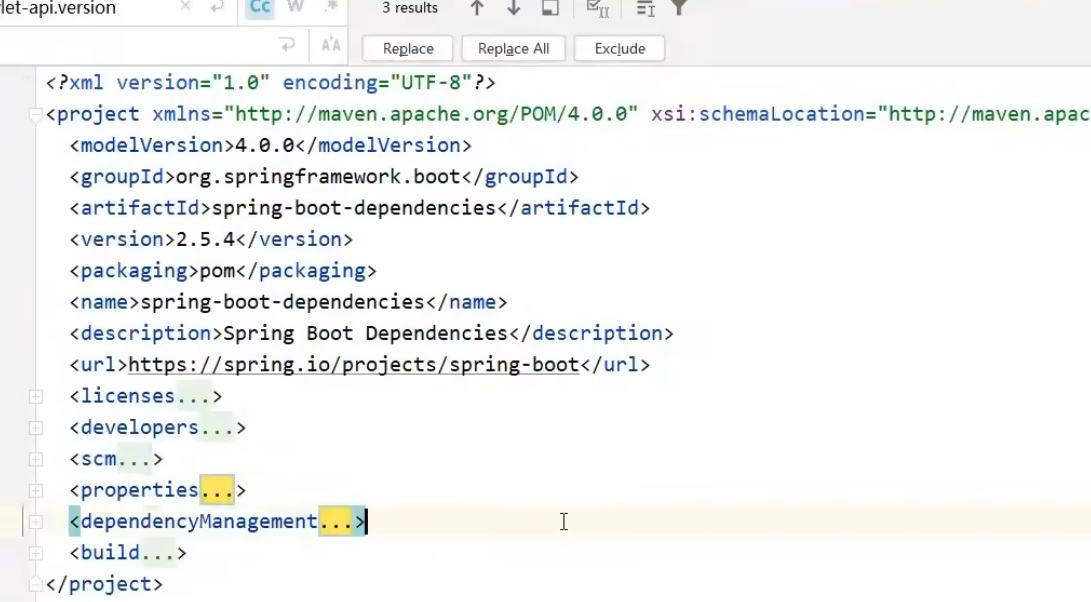Expand the dependencyManagement fold region
Viewport: 1091px width, 602px height.
click(35, 522)
